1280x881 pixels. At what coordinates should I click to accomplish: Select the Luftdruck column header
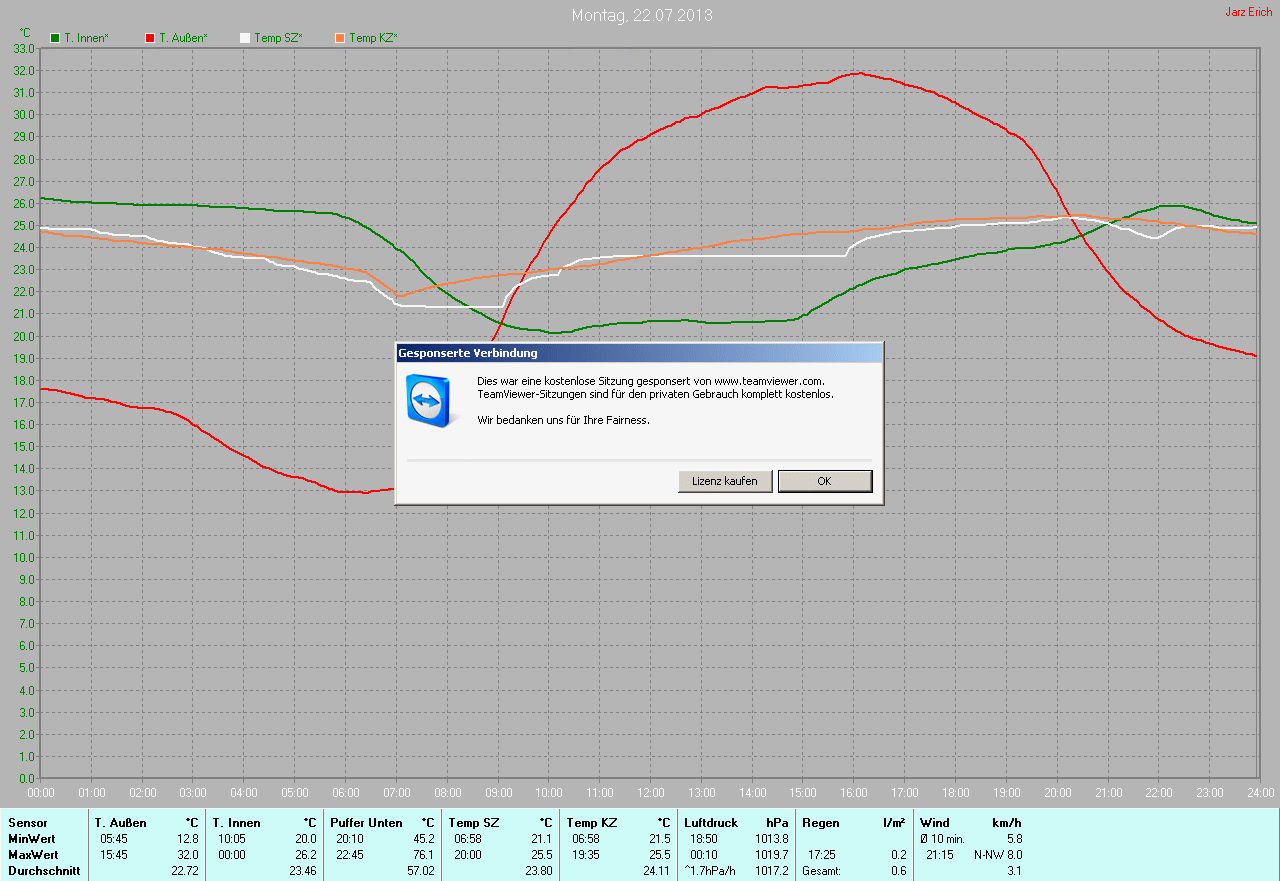click(711, 823)
